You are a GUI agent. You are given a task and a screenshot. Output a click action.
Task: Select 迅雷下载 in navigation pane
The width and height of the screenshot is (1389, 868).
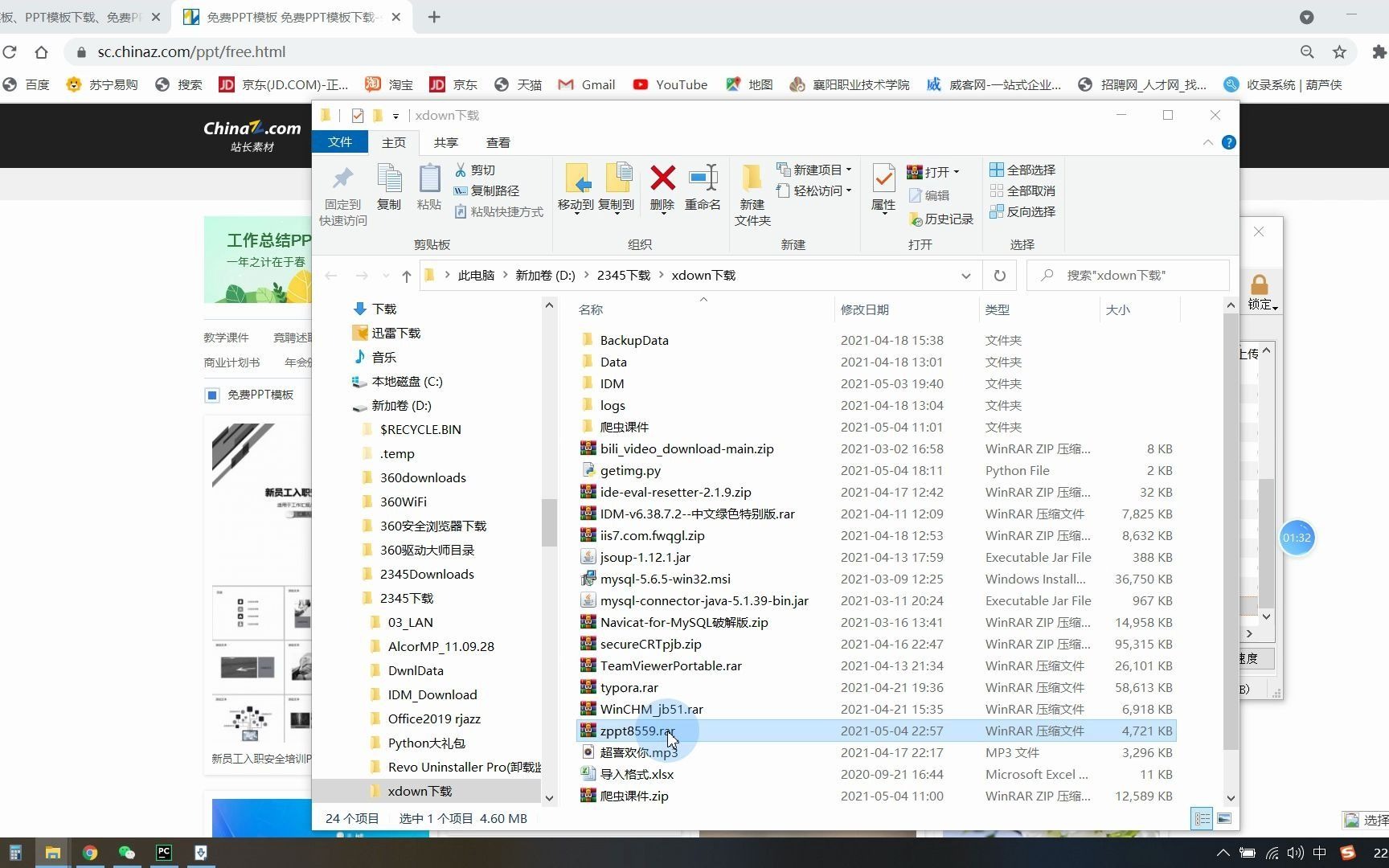(396, 333)
